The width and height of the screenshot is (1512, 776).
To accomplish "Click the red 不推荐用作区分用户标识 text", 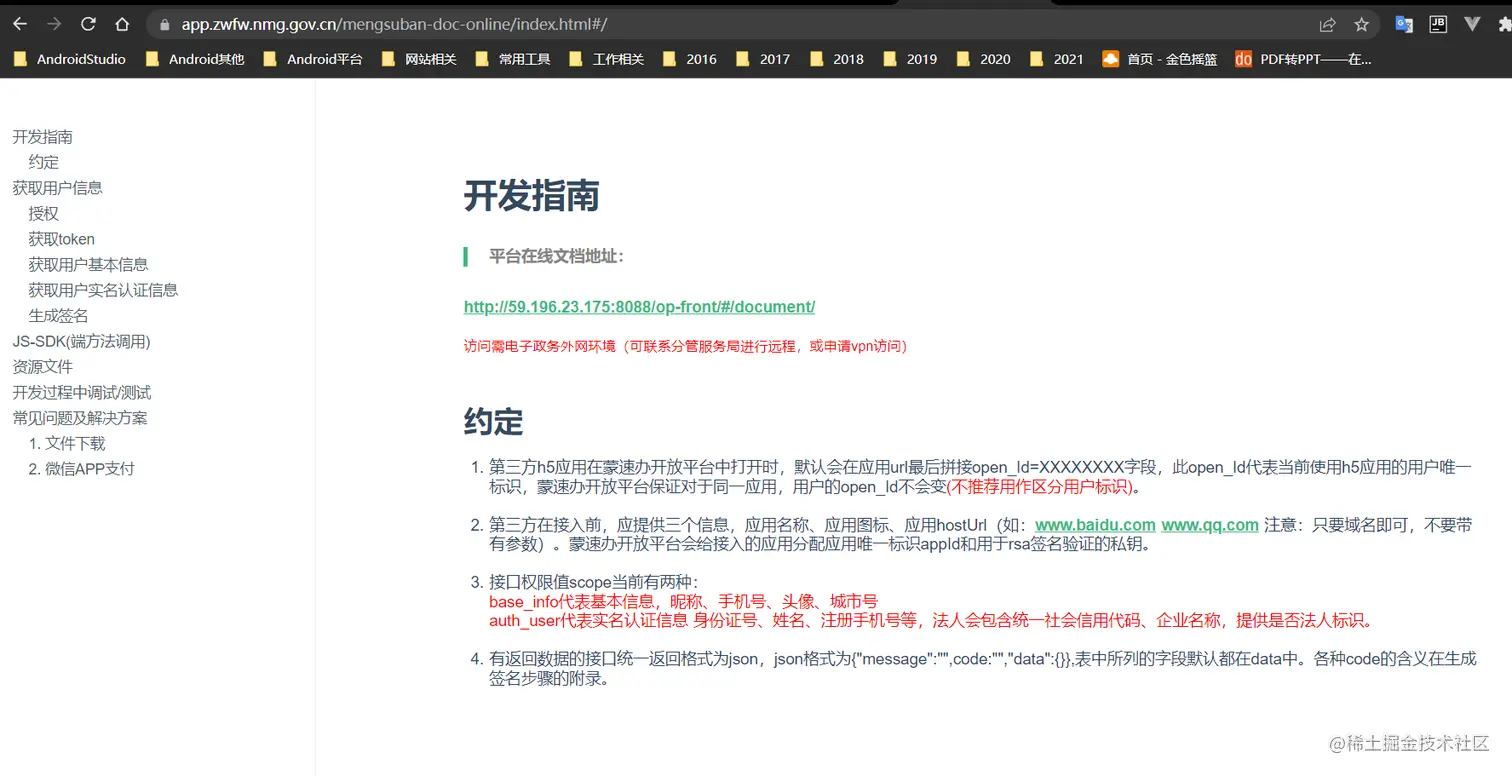I will pos(1040,487).
